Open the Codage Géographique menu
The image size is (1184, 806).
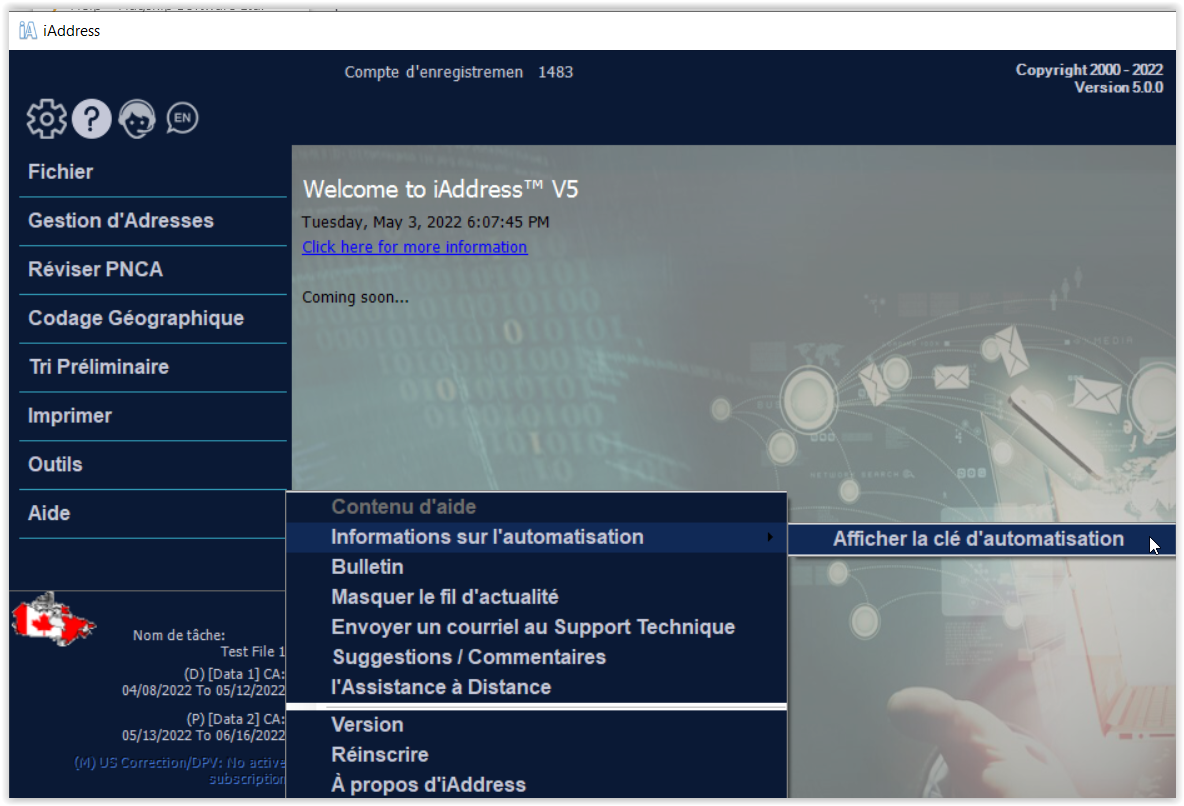(x=153, y=318)
